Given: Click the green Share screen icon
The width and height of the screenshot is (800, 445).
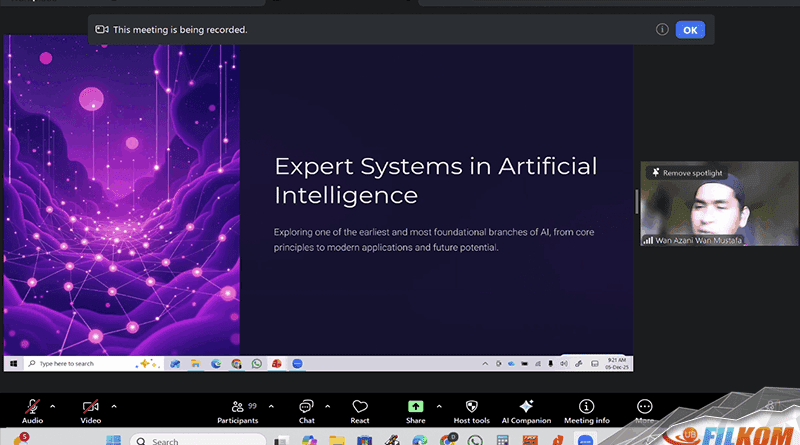Looking at the screenshot, I should 415,406.
